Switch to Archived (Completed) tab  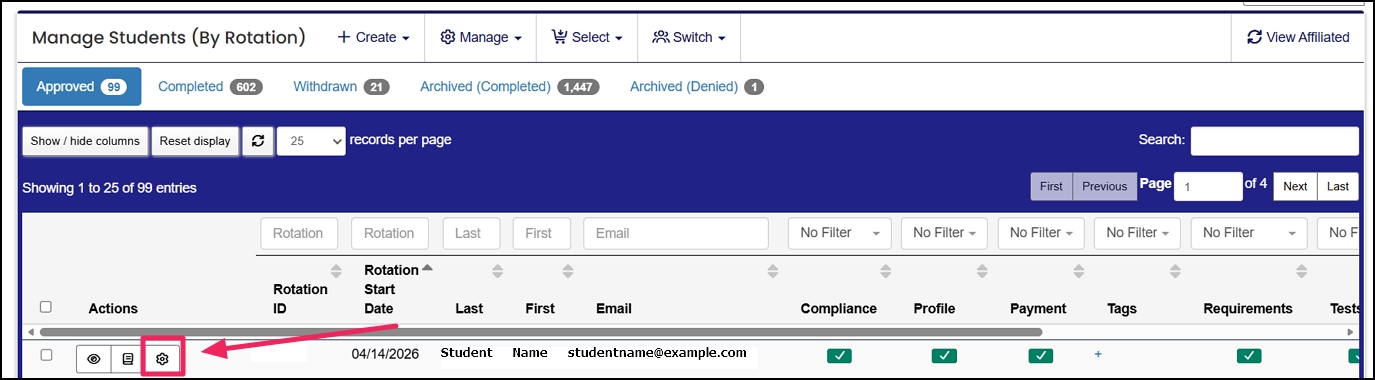click(509, 87)
